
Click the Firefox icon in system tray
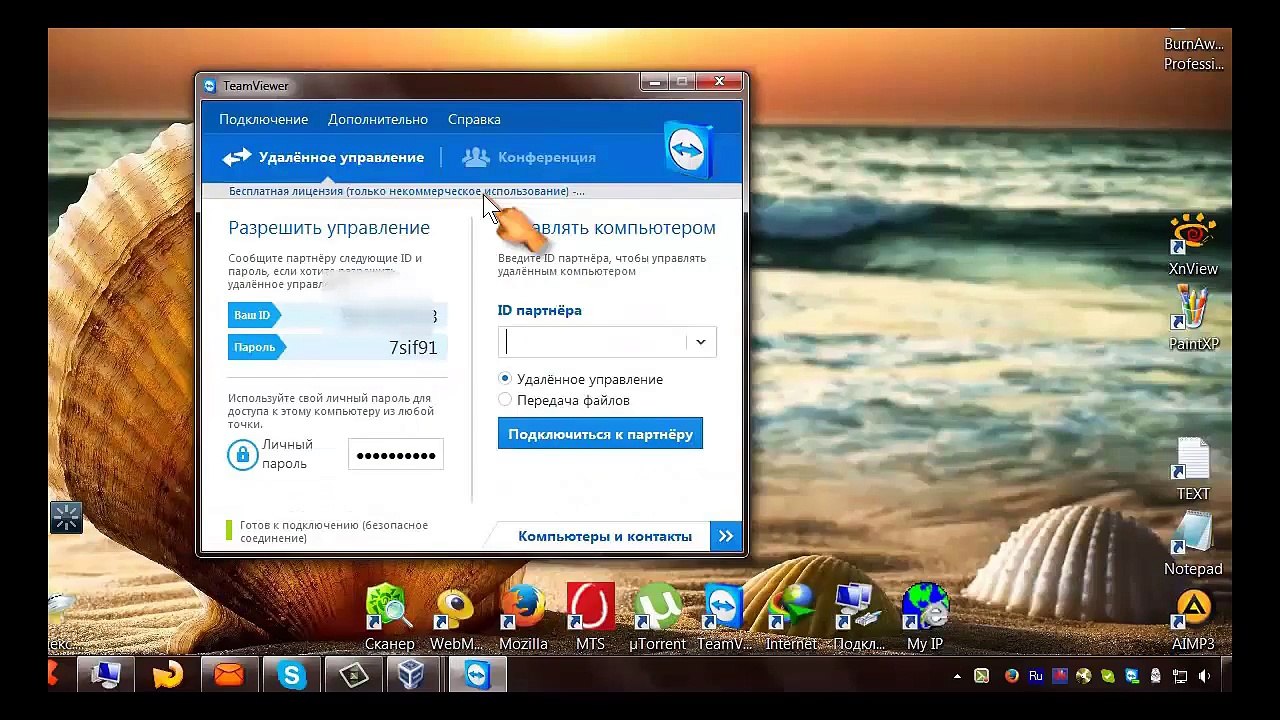click(1011, 677)
